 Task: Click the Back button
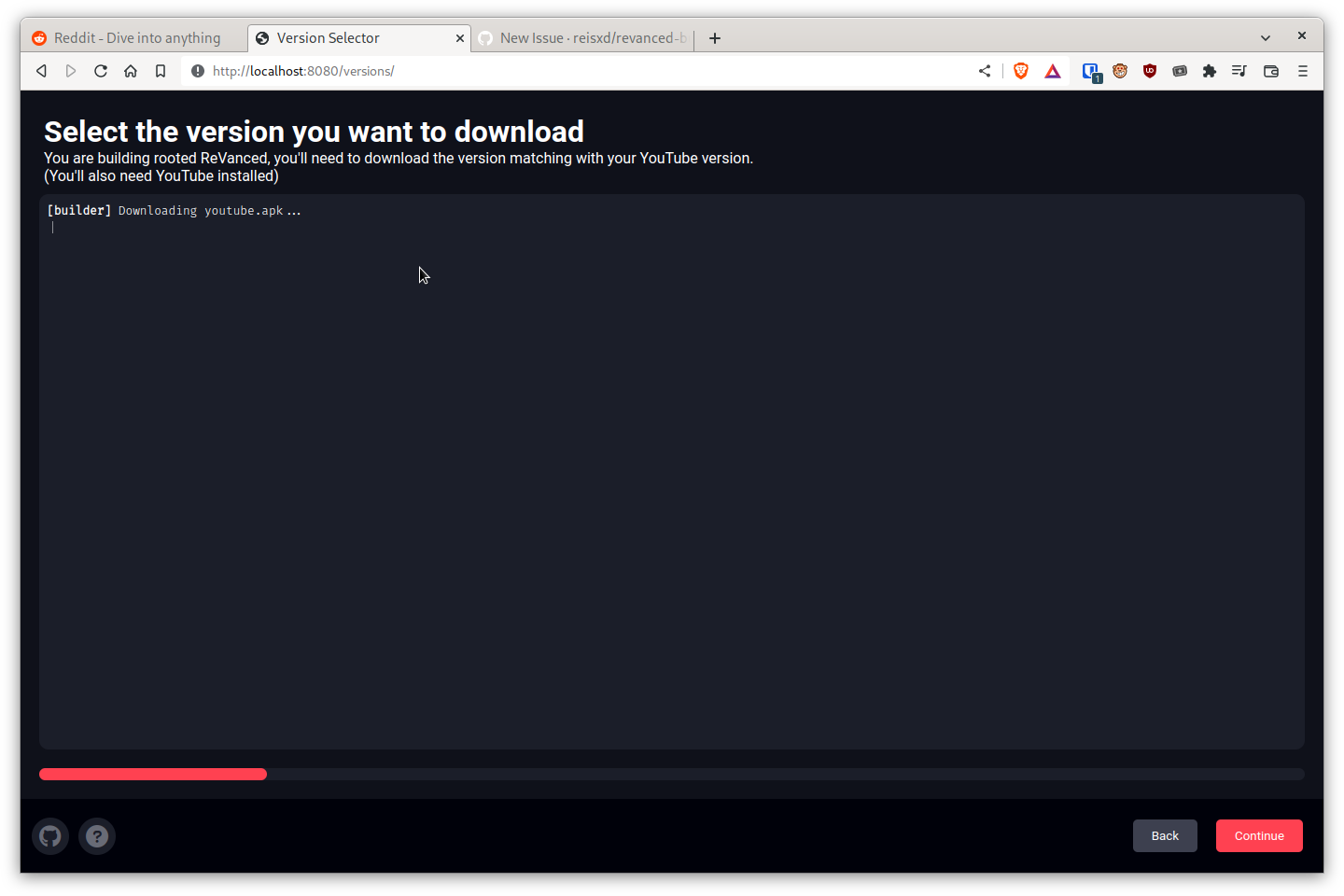tap(1165, 836)
